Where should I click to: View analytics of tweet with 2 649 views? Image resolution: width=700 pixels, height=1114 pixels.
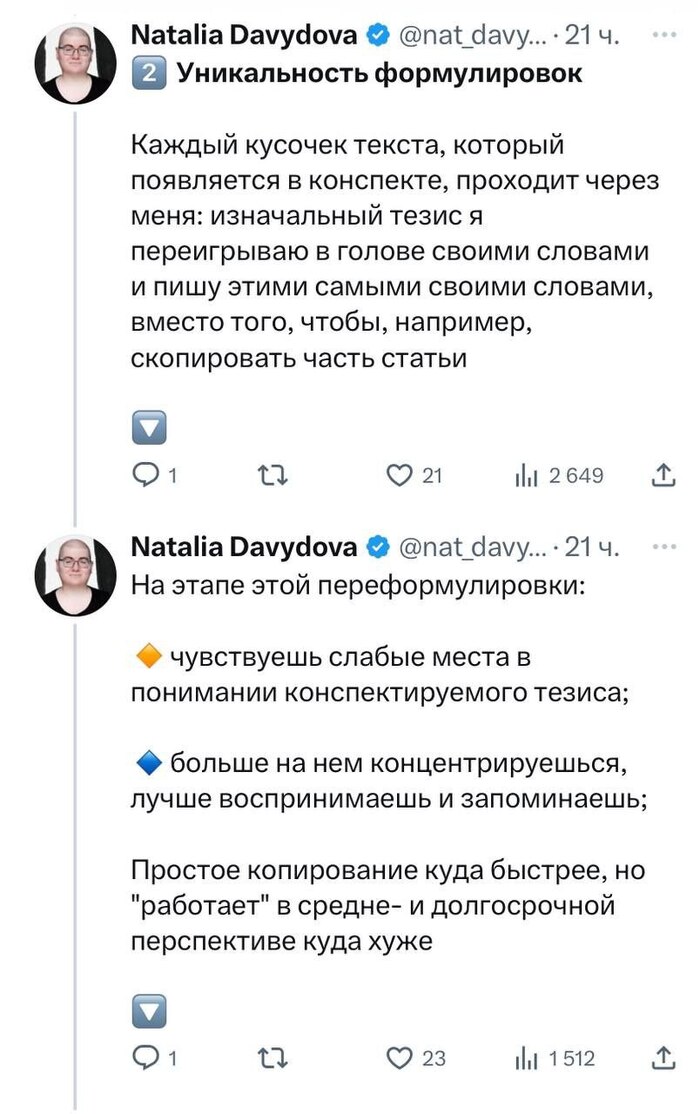pyautogui.click(x=527, y=476)
